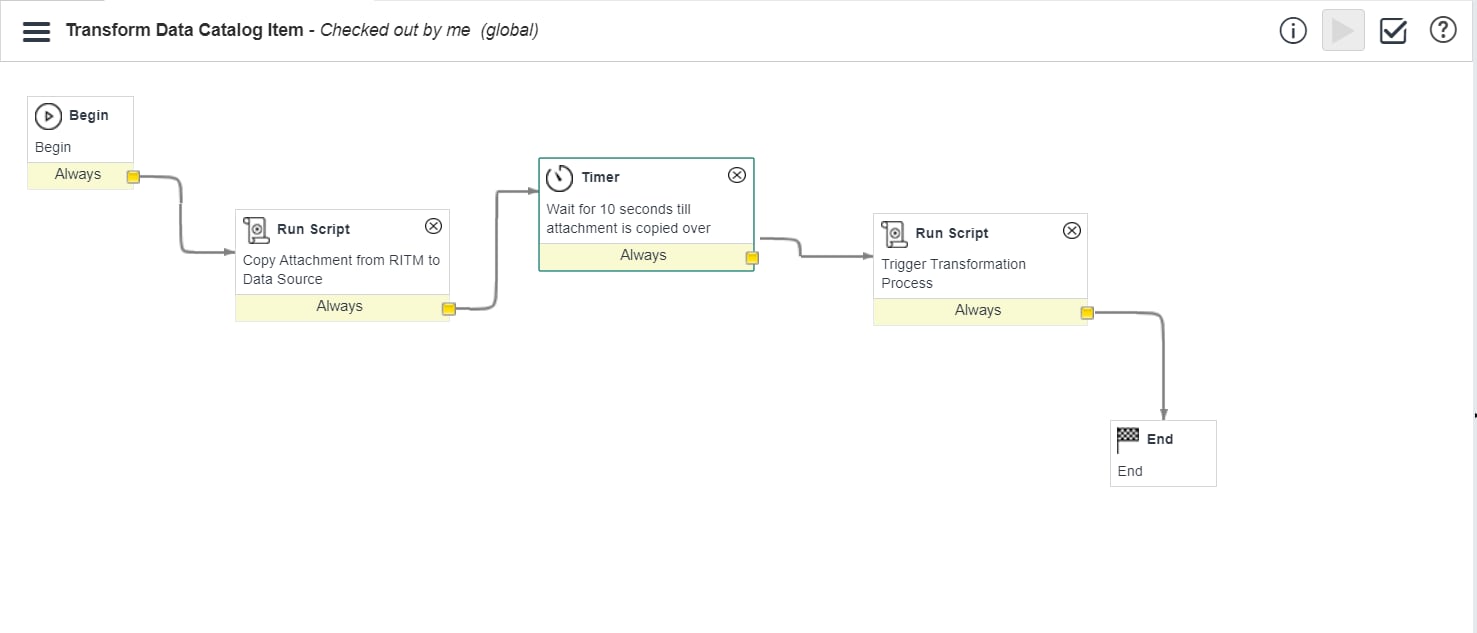Click the script scroll icon on Copy Attachment activity
The height and width of the screenshot is (633, 1477).
(x=255, y=228)
